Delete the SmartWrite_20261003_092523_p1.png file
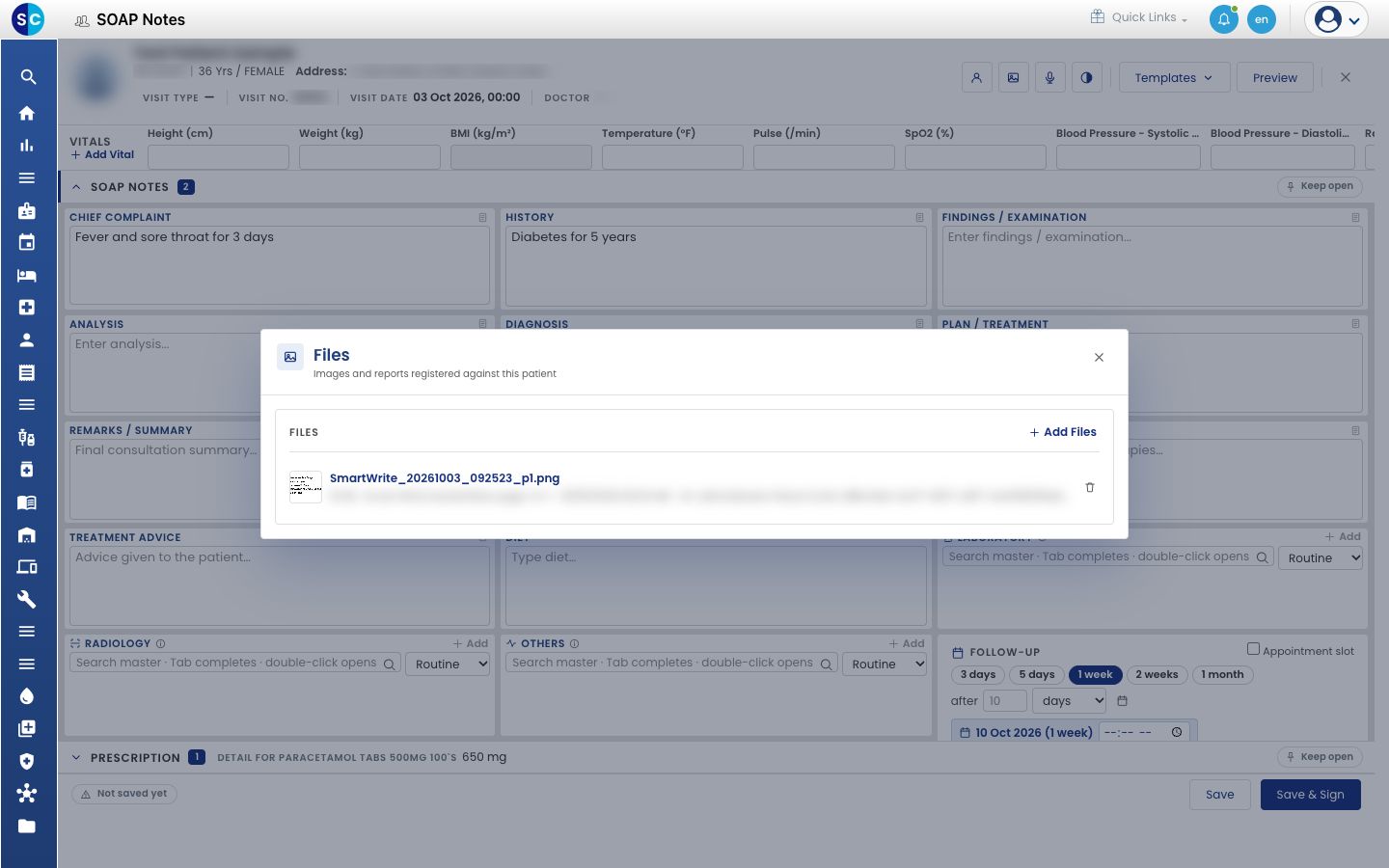Viewport: 1389px width, 868px height. click(1090, 488)
